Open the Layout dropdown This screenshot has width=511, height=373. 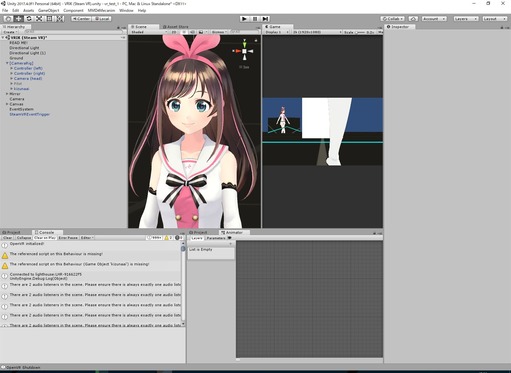(x=495, y=19)
